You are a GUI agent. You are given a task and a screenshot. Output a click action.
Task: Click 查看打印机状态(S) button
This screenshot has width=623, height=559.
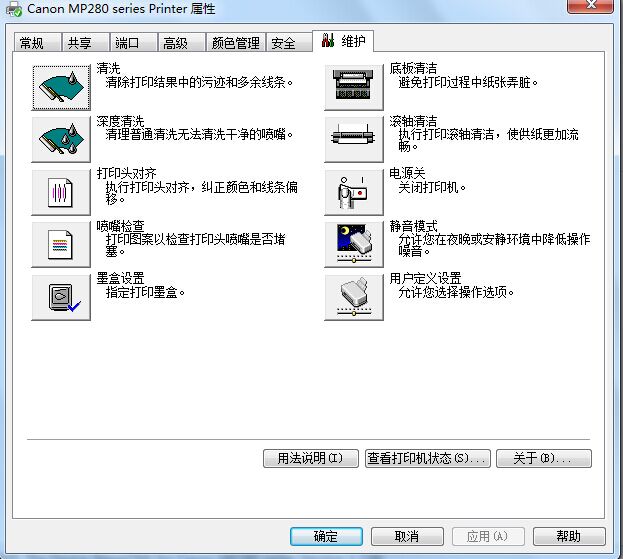point(428,458)
